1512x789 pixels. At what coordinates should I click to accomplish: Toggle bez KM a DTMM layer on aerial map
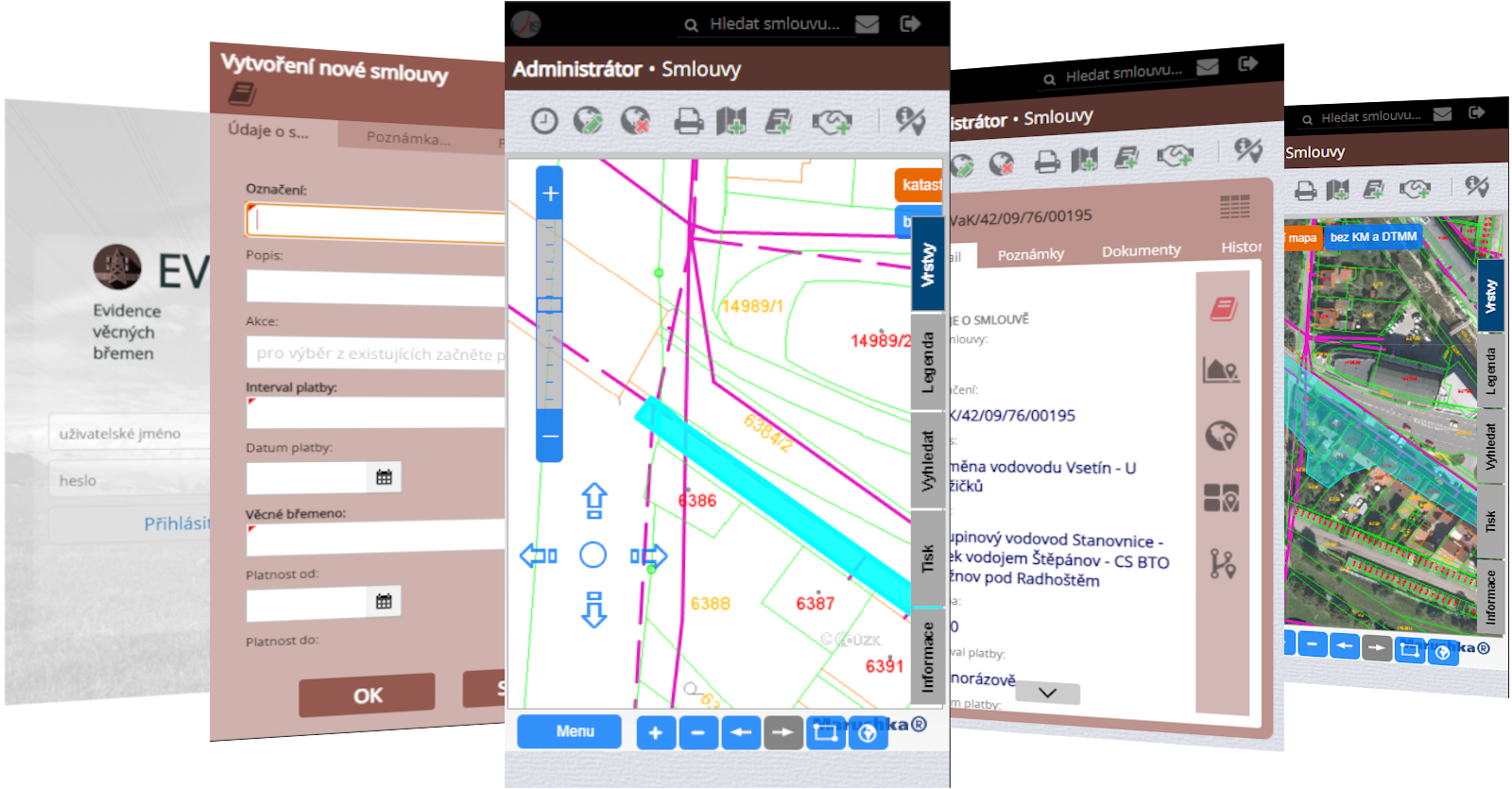[x=1374, y=236]
